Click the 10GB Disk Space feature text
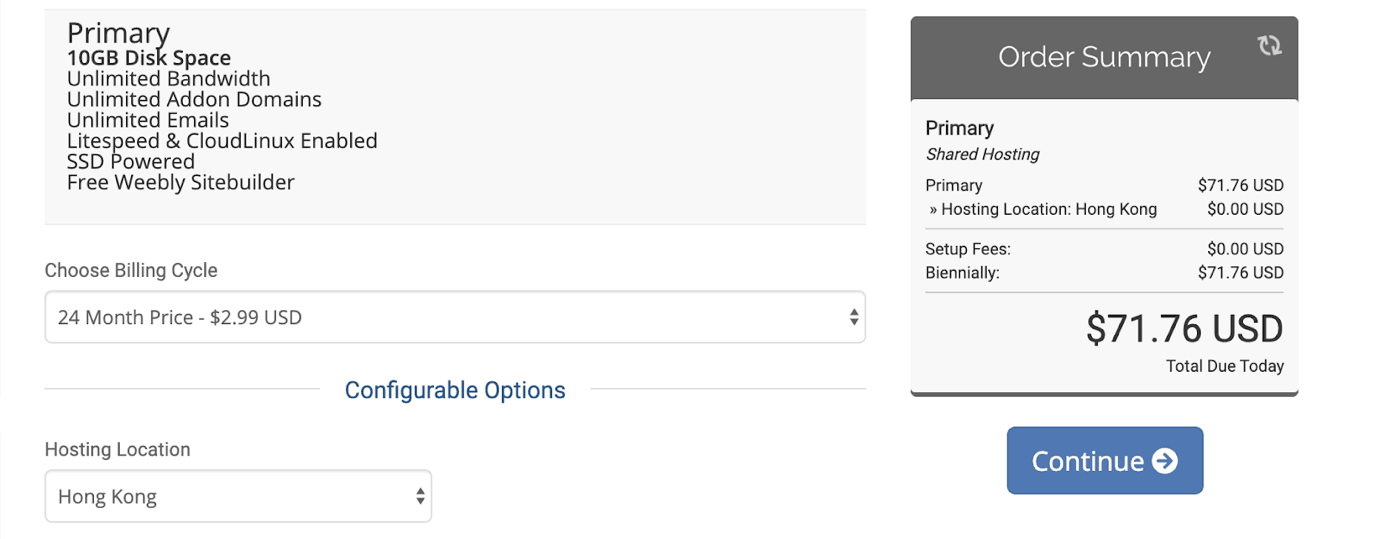The image size is (1380, 539). tap(149, 58)
